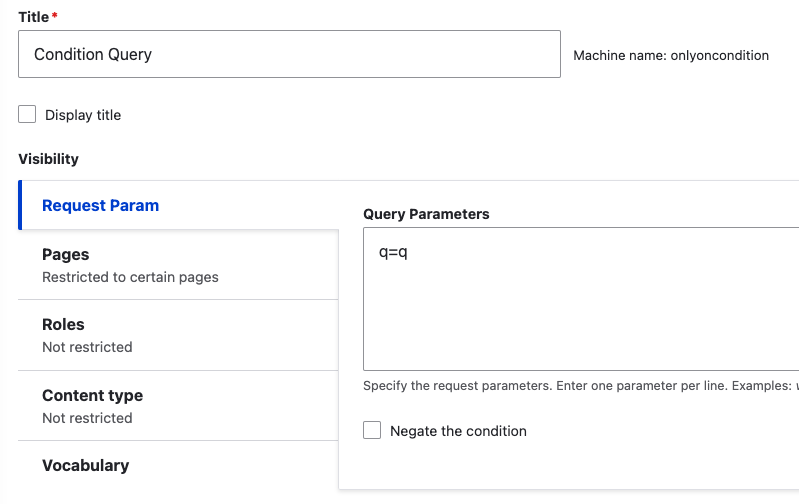The image size is (799, 504).
Task: Click the Query Parameters field label
Action: click(426, 214)
